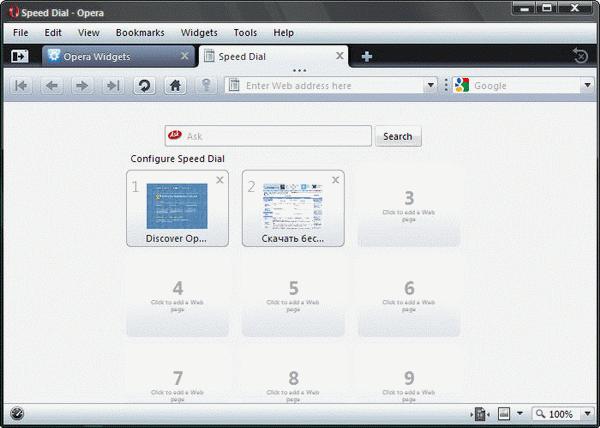Expand the address bar history dropdown

(430, 85)
